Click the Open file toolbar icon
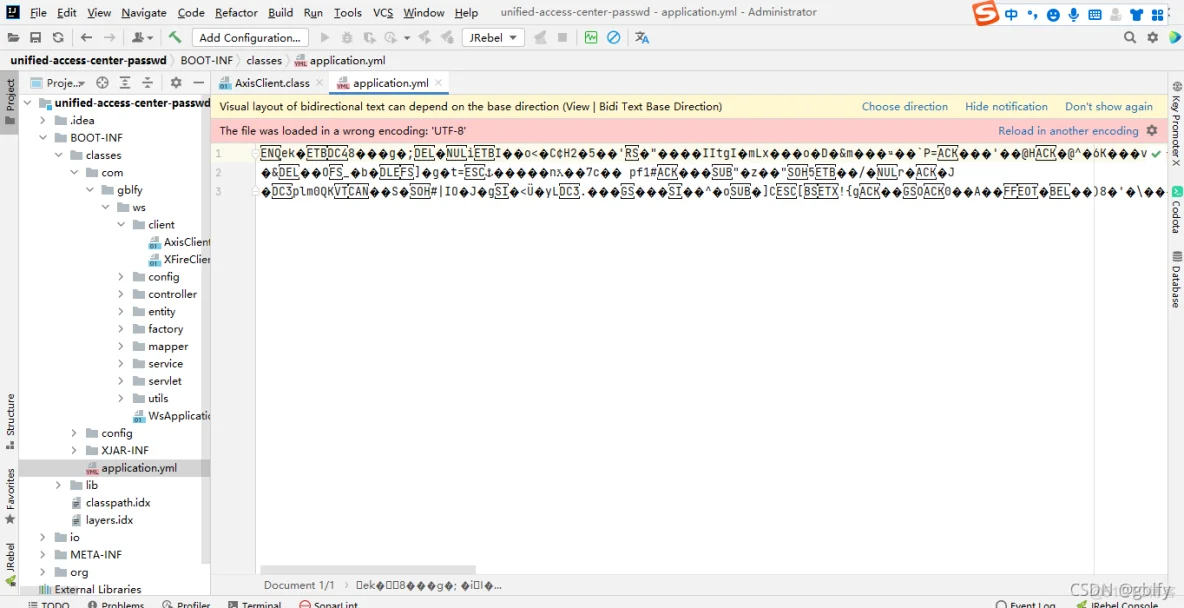Viewport: 1184px width, 608px height. 13,37
